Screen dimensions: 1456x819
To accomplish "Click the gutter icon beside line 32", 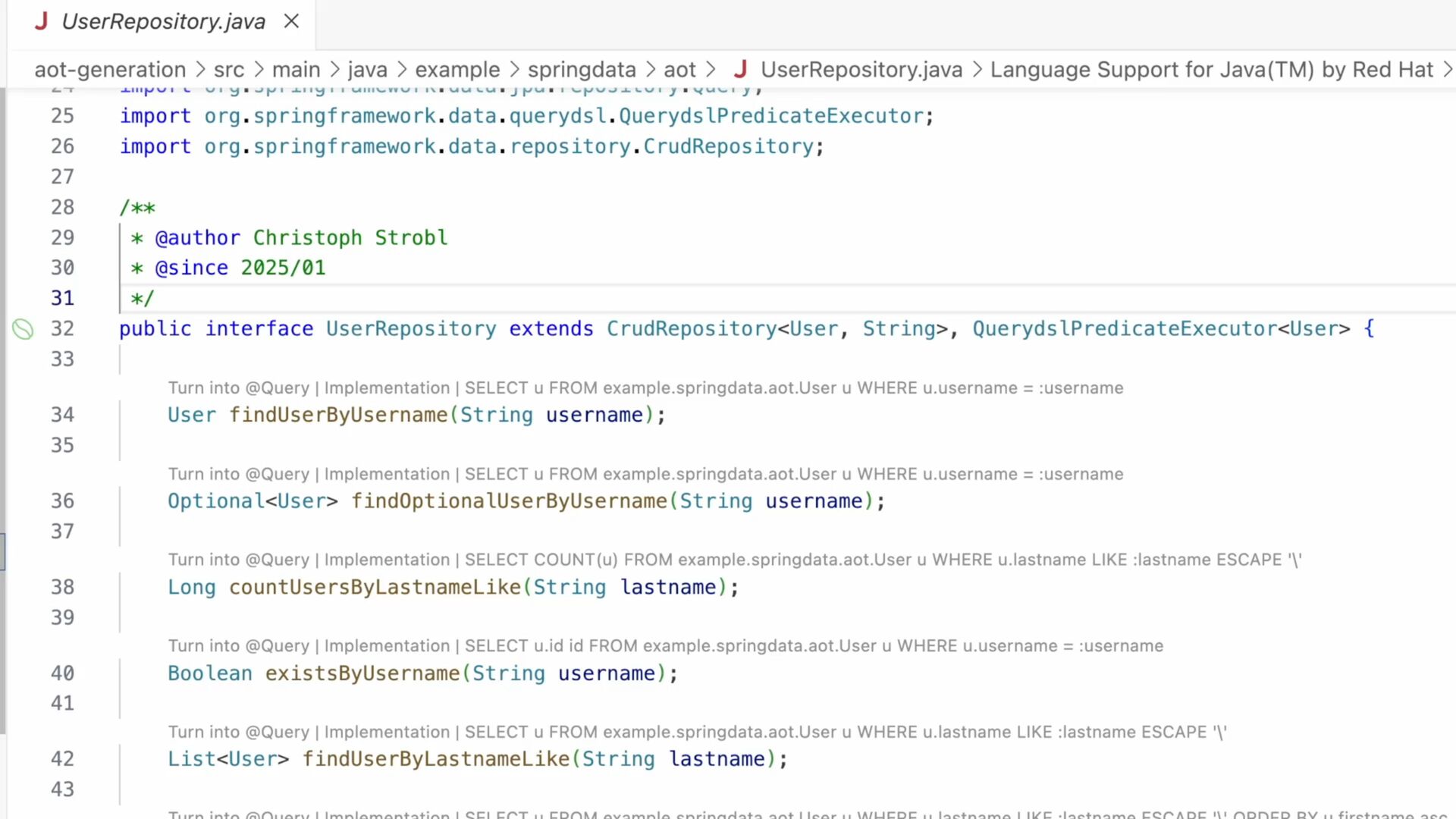I will [x=23, y=329].
